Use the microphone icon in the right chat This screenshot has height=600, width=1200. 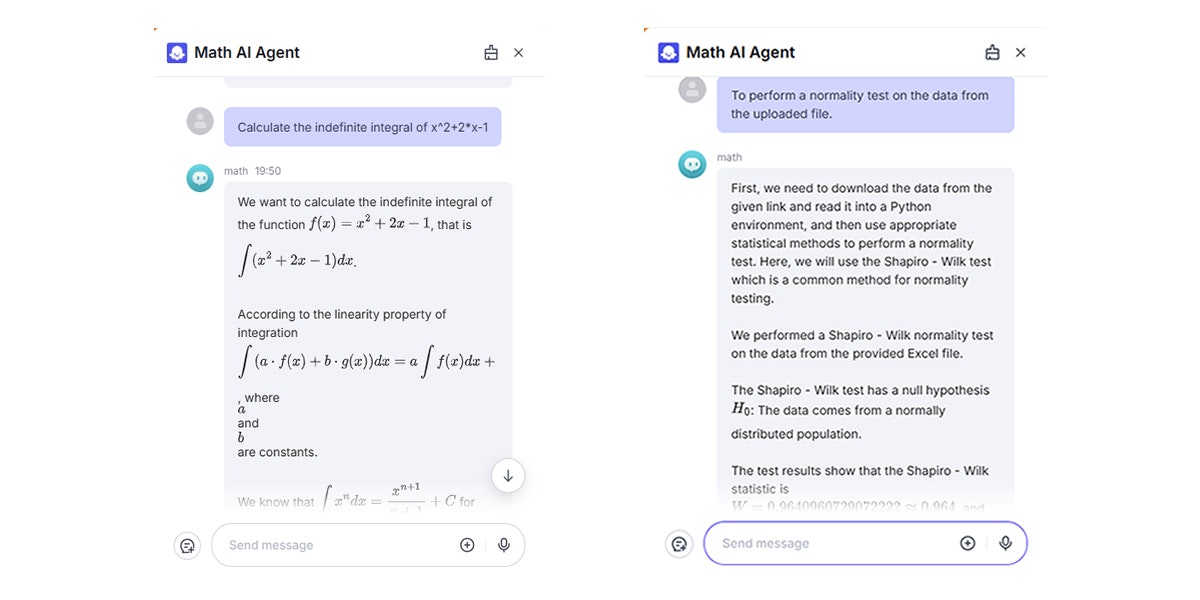tap(1005, 542)
